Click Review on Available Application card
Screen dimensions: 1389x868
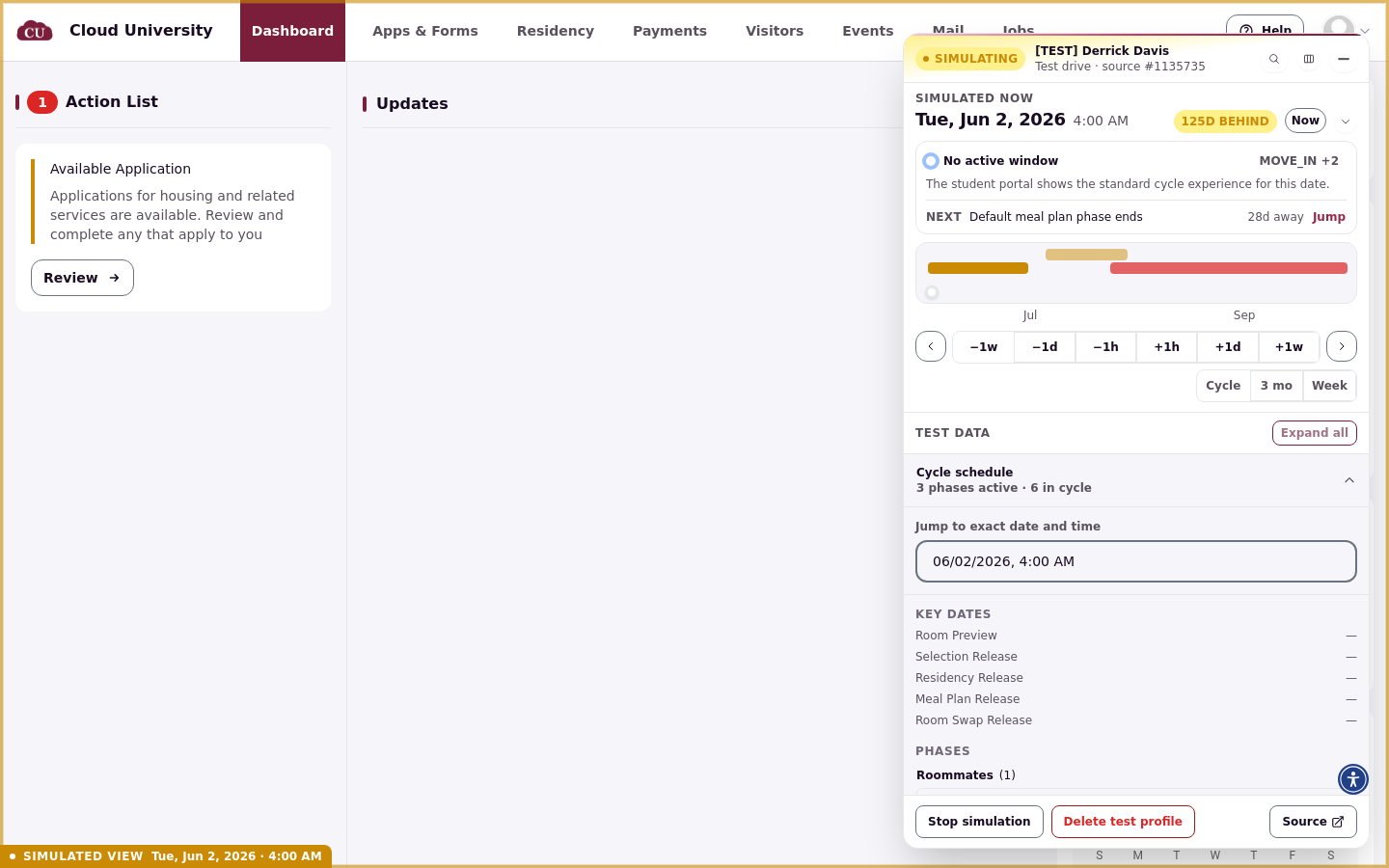(82, 278)
